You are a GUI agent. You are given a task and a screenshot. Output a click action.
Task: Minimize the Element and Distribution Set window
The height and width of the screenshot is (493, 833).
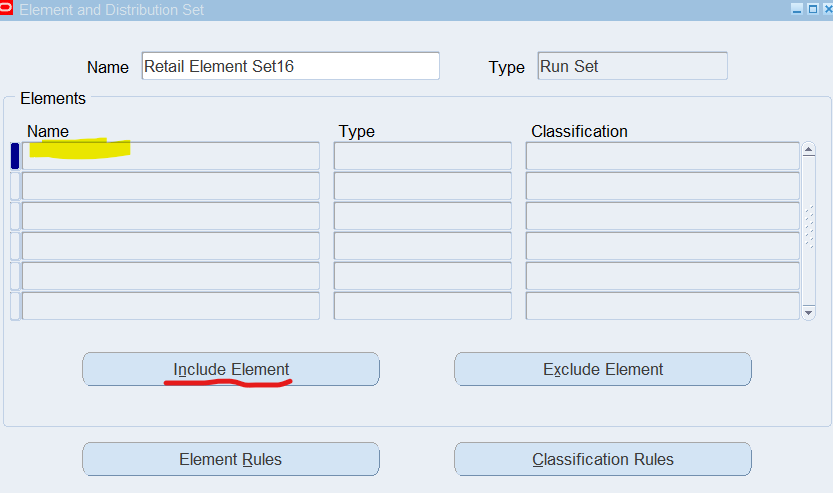tap(797, 9)
